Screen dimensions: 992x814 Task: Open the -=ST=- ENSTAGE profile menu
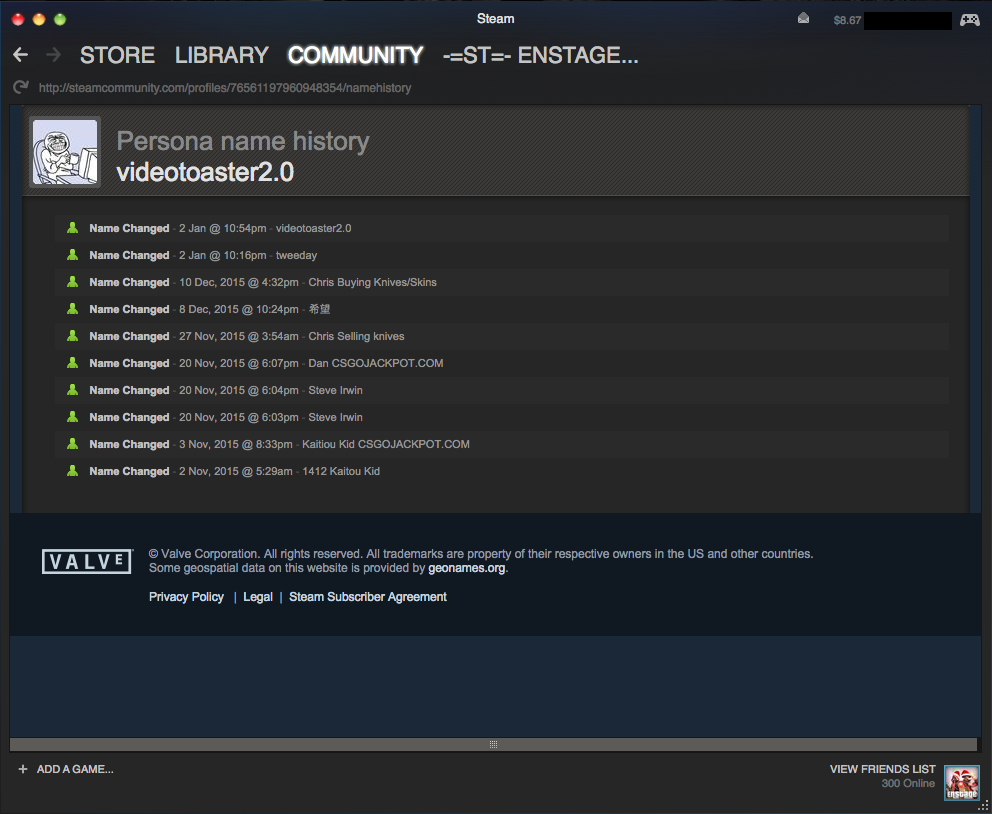tap(540, 55)
